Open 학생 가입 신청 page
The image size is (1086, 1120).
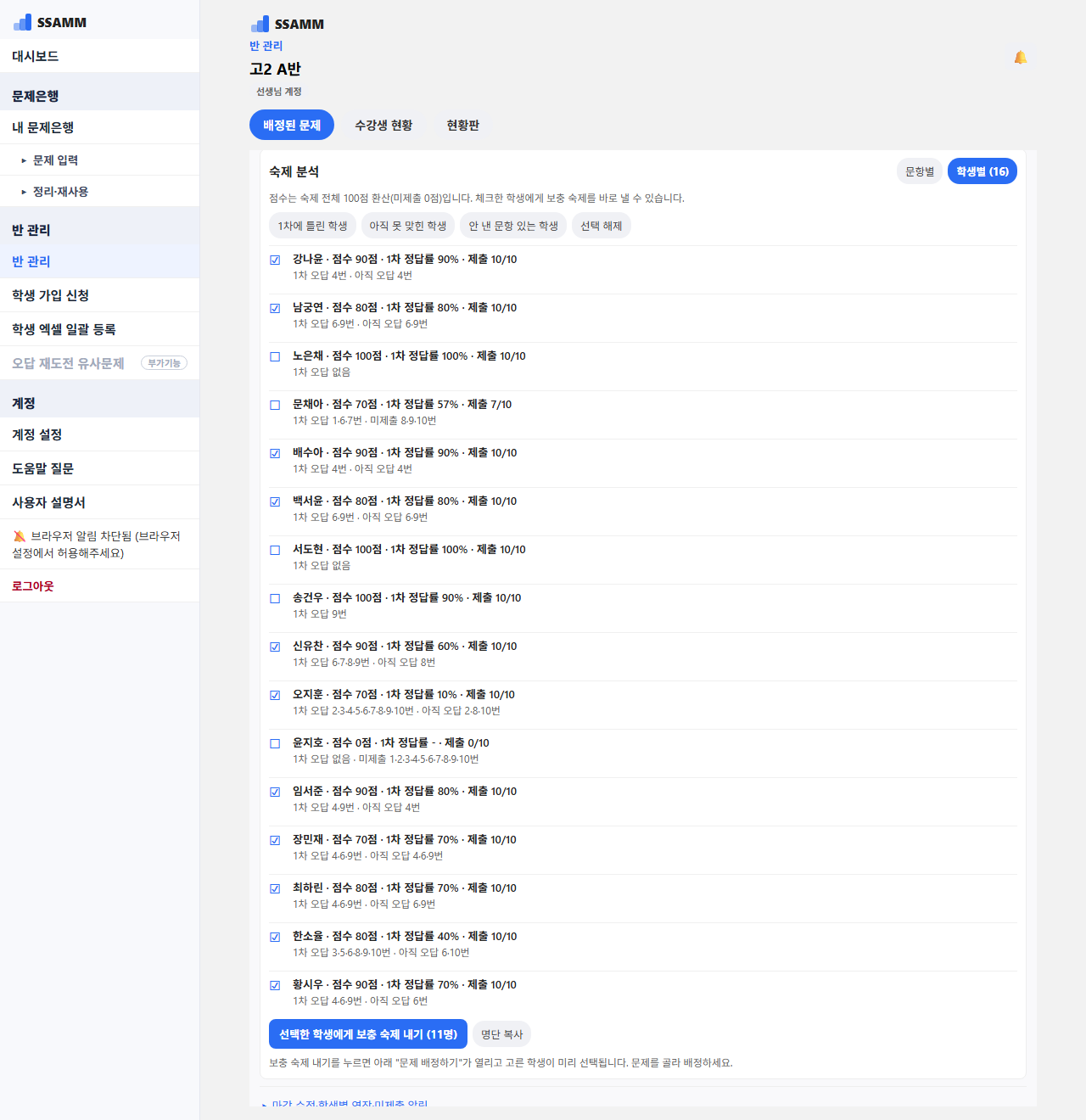coord(99,295)
